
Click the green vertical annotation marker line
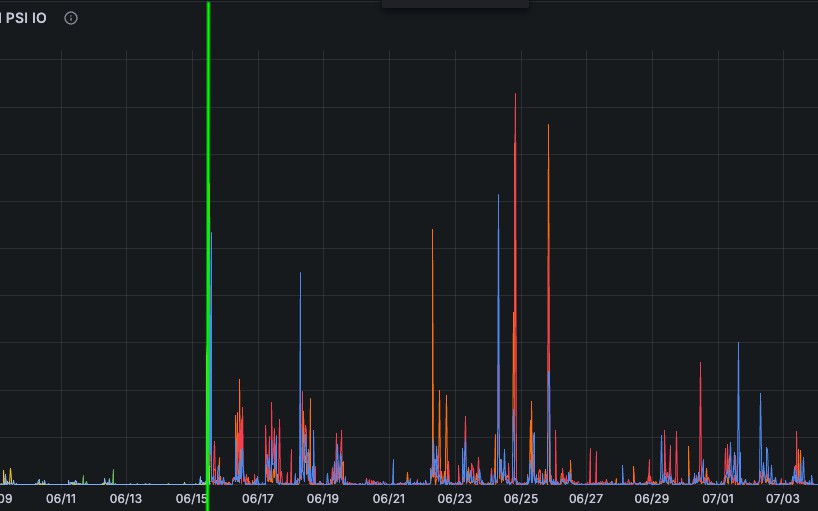(x=209, y=256)
